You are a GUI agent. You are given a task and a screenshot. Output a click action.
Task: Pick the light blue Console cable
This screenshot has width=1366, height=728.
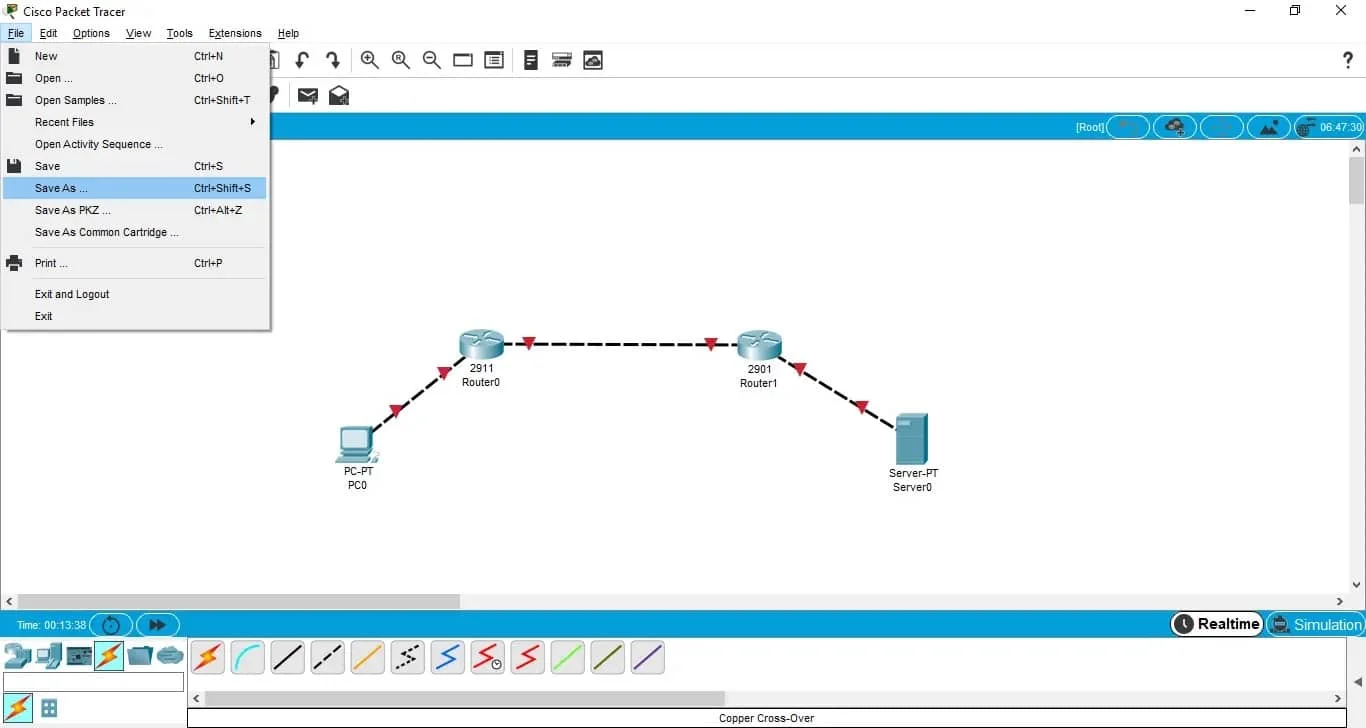coord(247,657)
